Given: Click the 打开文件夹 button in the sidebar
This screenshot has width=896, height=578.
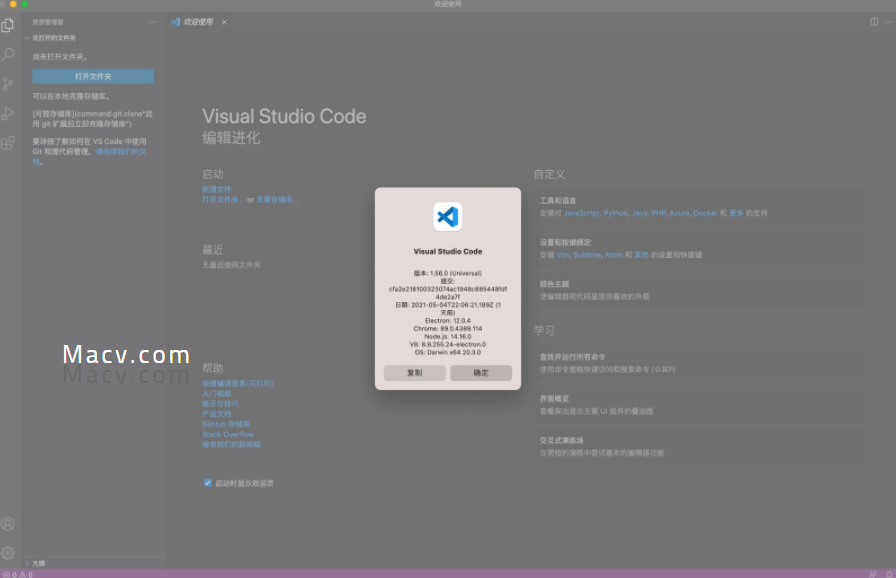Looking at the screenshot, I should coord(93,77).
